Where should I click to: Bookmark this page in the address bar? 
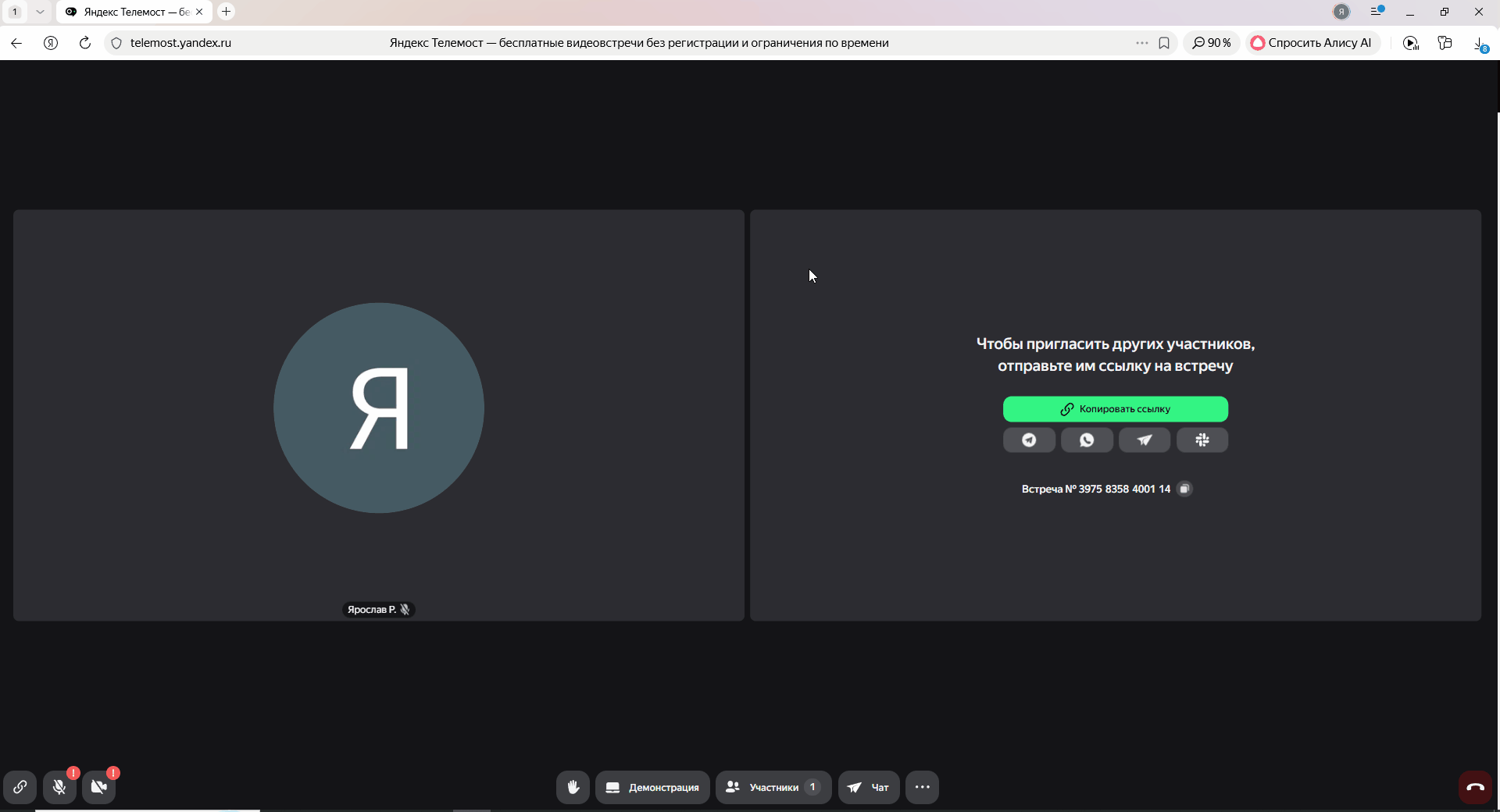1164,43
